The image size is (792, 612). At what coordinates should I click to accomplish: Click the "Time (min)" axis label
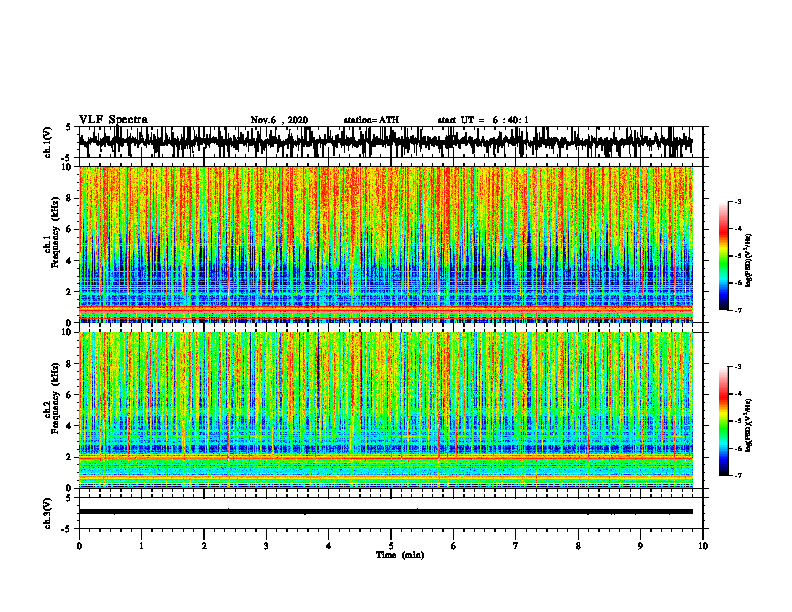(x=400, y=555)
